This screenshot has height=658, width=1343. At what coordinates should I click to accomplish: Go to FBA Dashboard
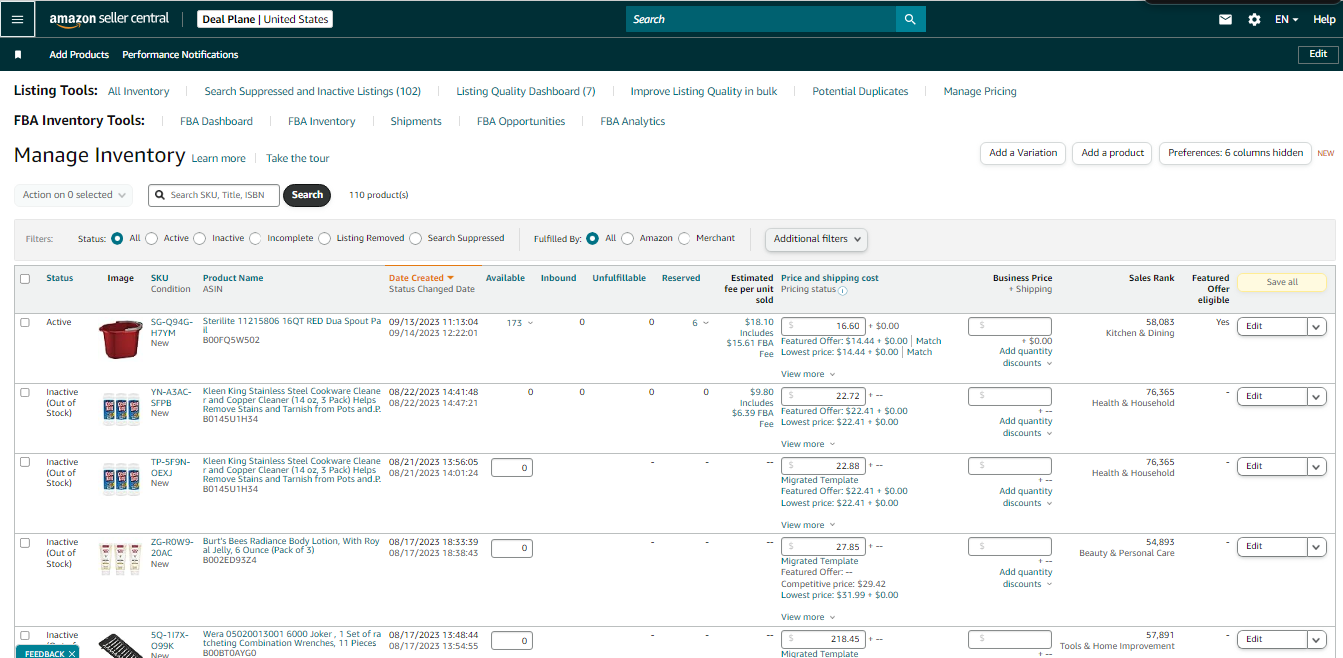(x=216, y=121)
